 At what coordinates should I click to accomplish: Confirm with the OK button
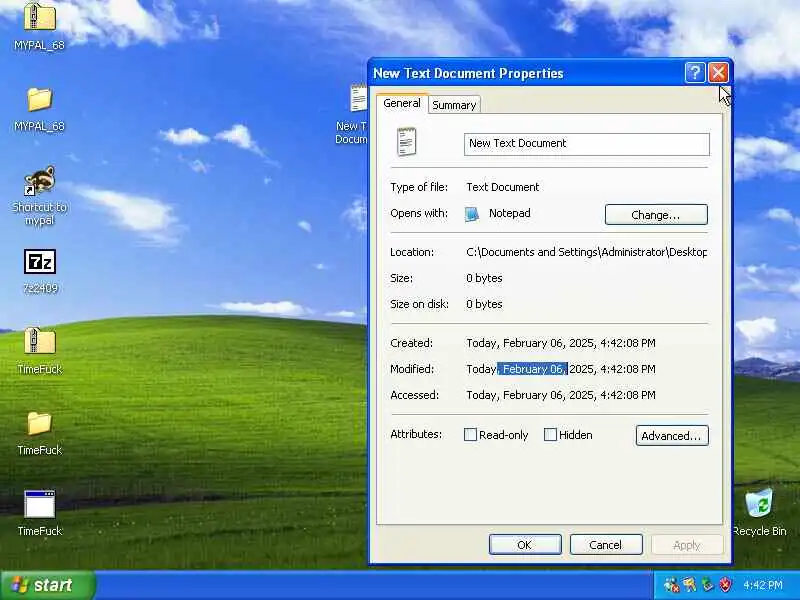coord(525,545)
